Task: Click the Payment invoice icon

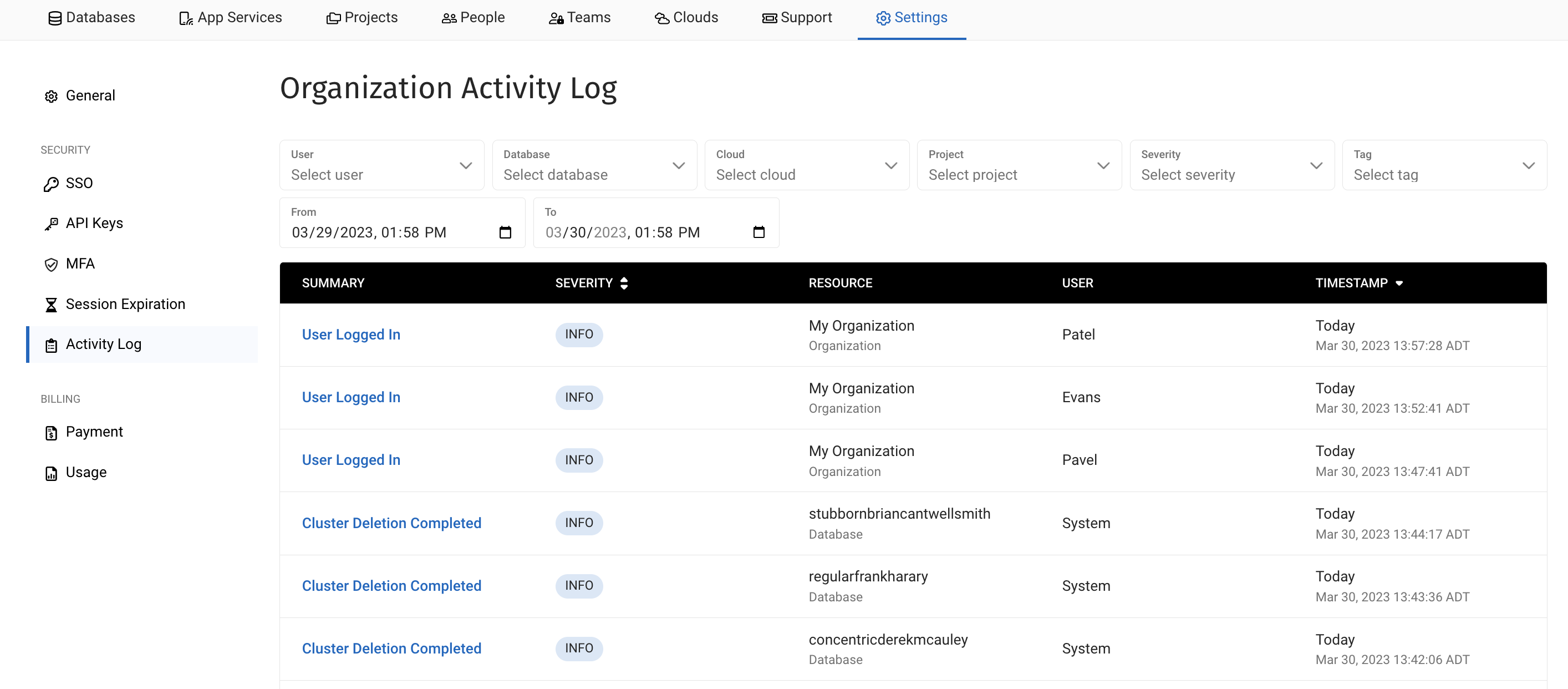Action: (x=51, y=433)
